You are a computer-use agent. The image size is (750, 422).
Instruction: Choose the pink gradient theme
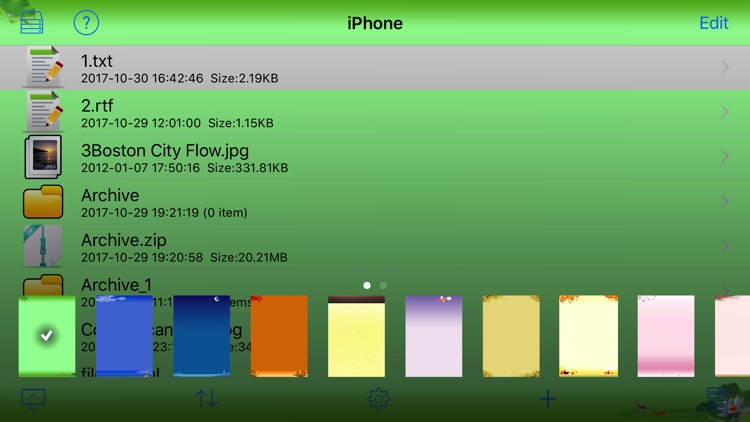tap(666, 336)
